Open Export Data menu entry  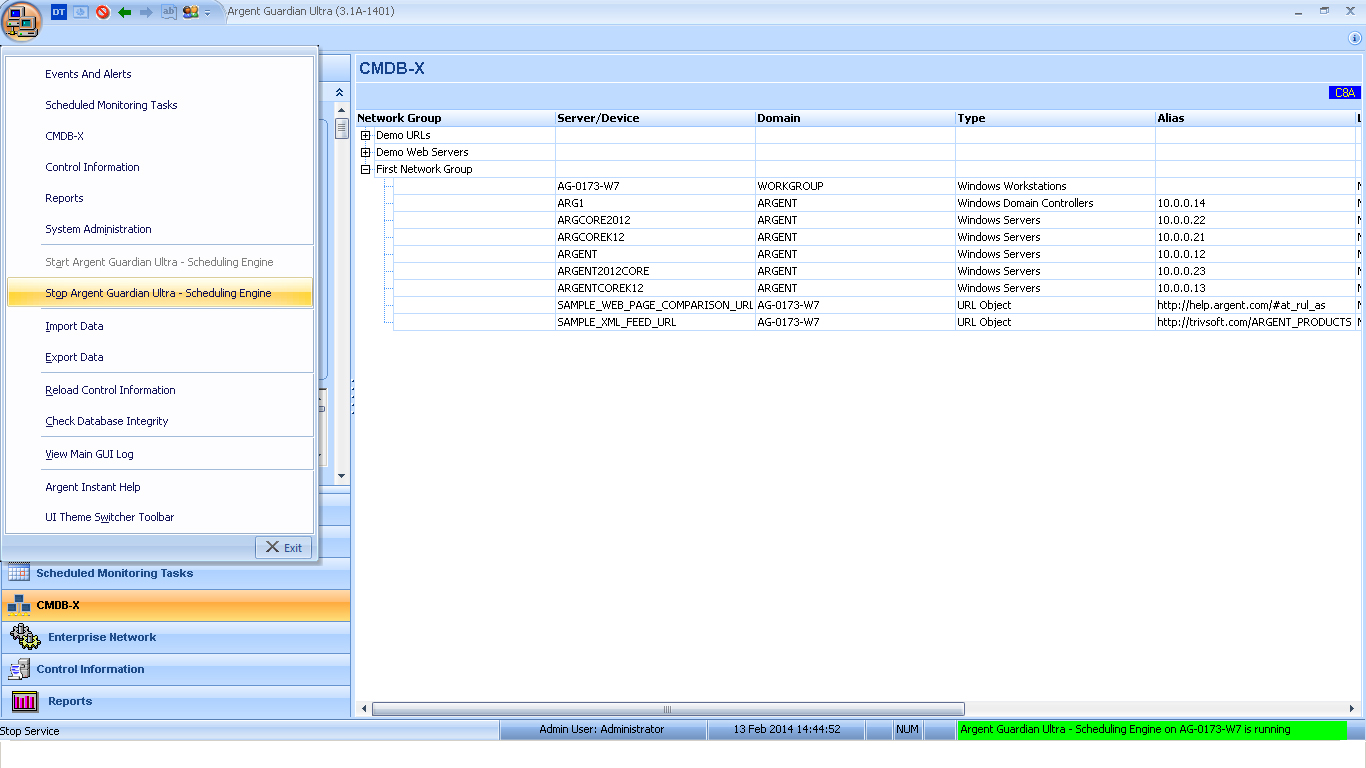point(74,357)
